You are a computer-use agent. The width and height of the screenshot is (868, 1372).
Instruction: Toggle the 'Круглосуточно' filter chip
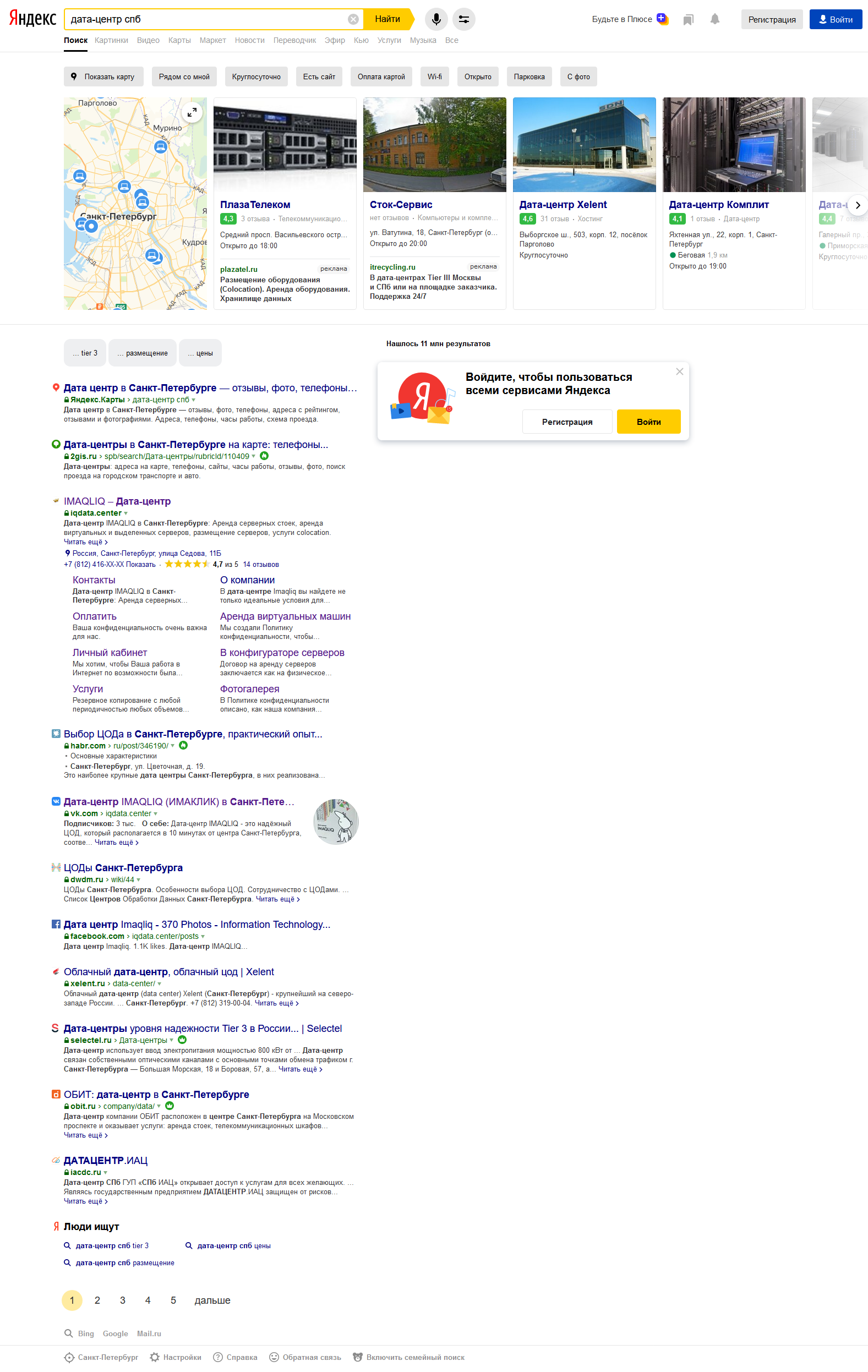[256, 76]
